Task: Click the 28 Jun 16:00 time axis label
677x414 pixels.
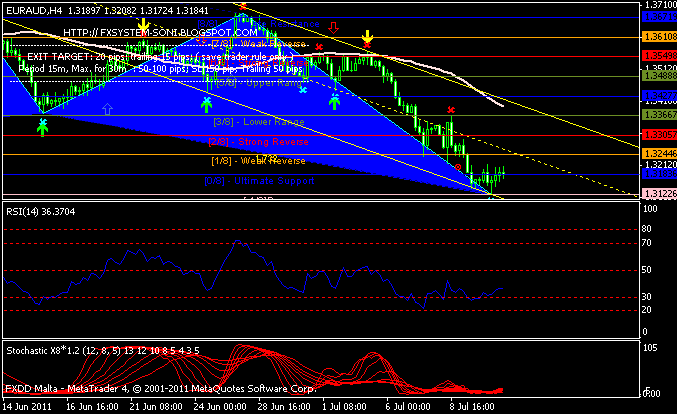Action: click(281, 407)
